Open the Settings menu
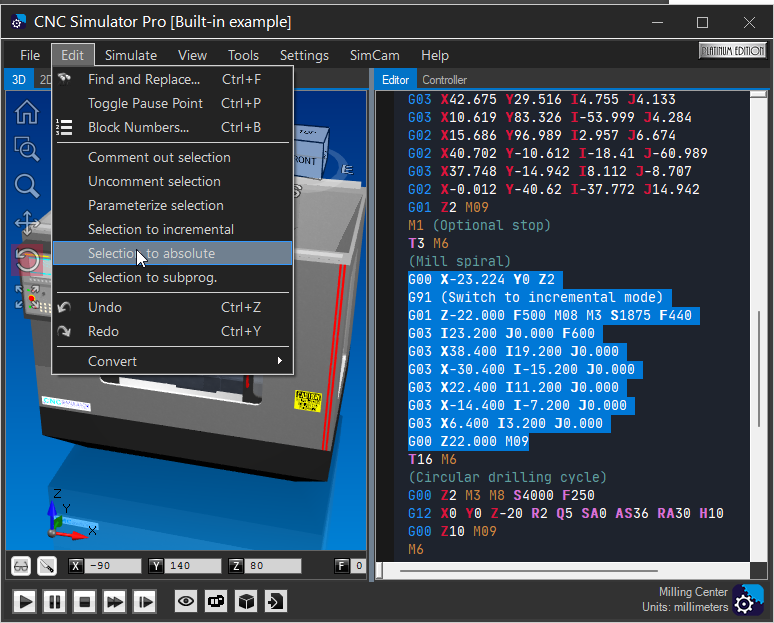 point(304,55)
